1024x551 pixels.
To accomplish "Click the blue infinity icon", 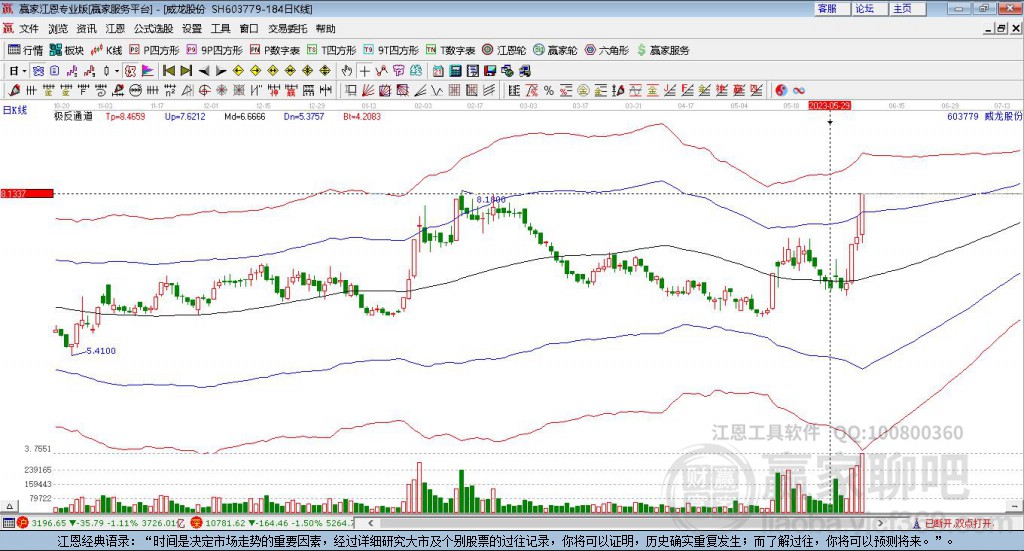I will (799, 90).
